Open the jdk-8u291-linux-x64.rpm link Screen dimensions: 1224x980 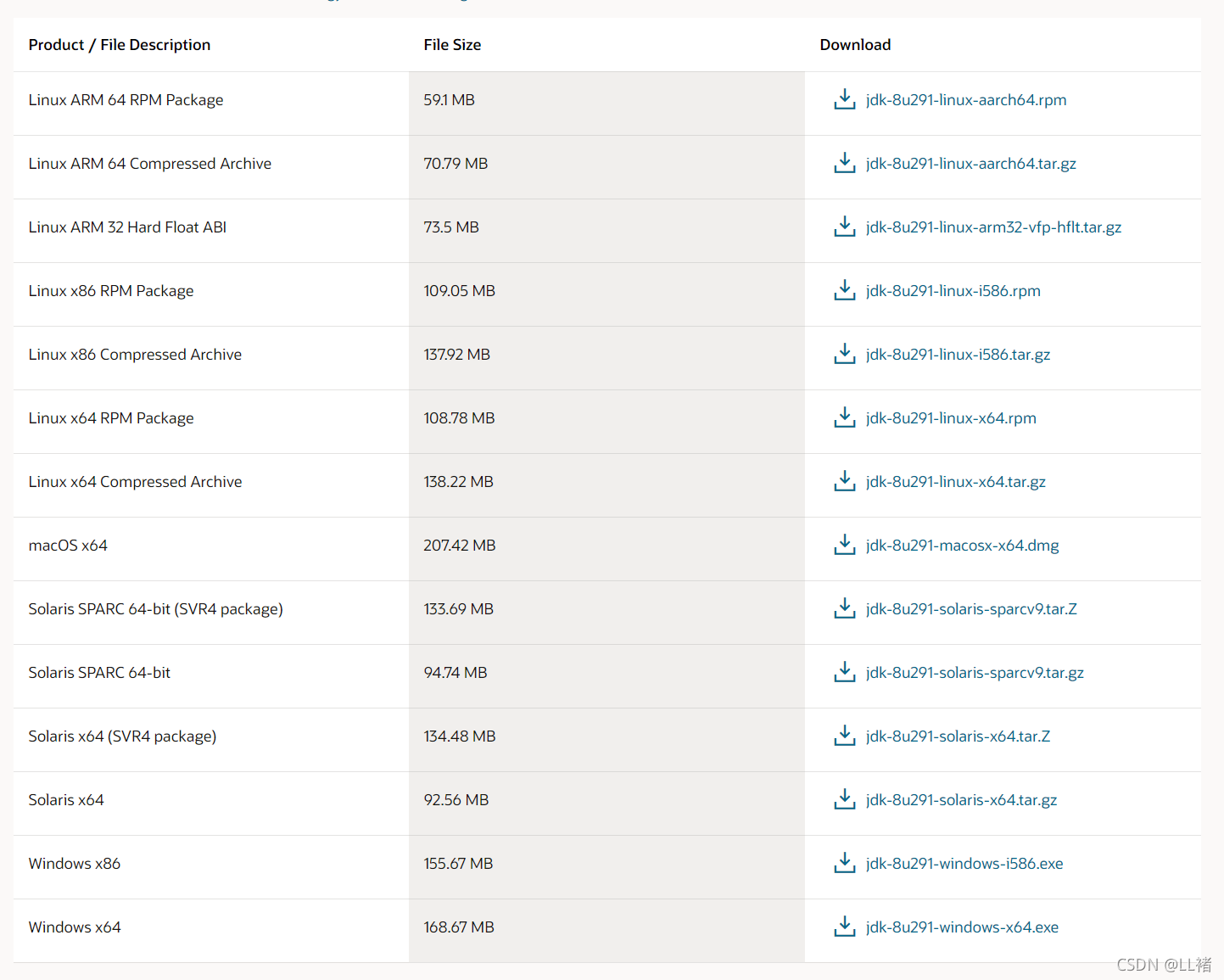951,418
